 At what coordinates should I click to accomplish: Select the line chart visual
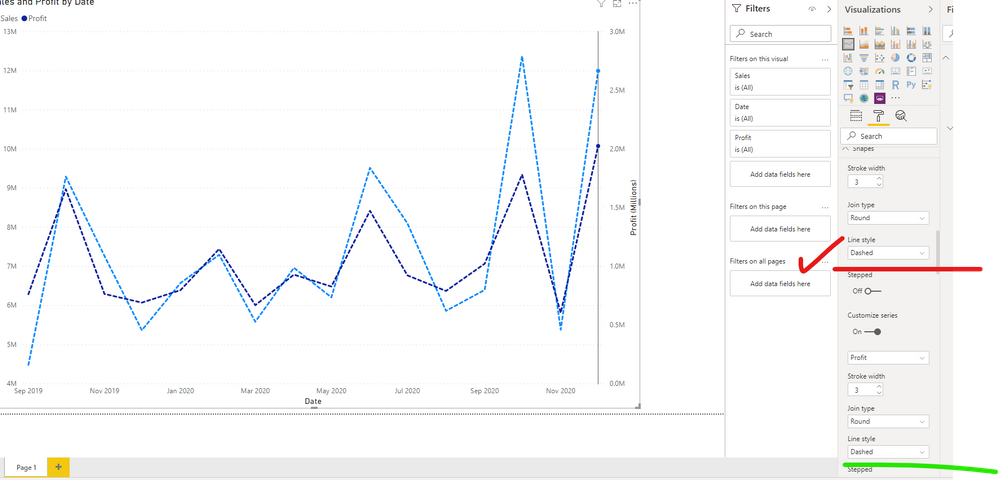coord(848,44)
